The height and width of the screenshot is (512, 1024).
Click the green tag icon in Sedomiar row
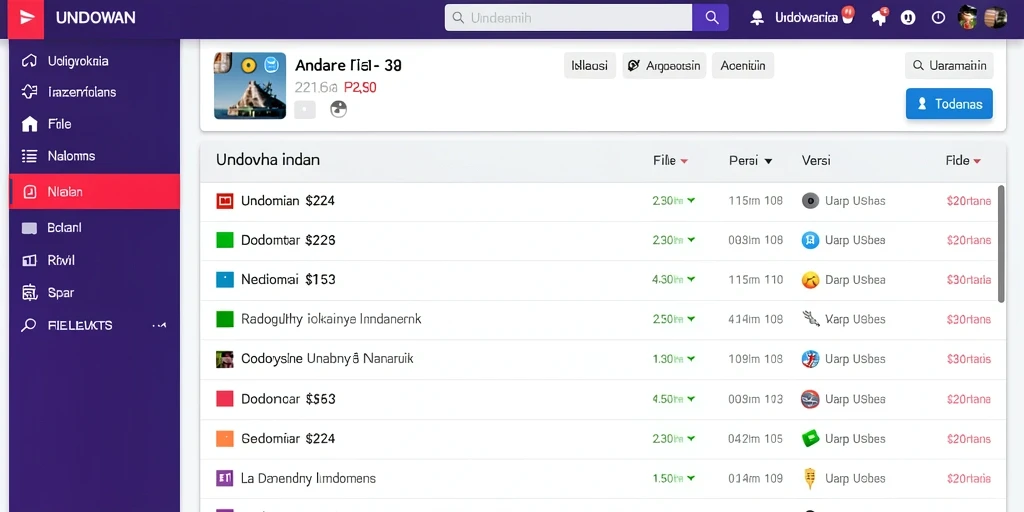click(x=810, y=438)
